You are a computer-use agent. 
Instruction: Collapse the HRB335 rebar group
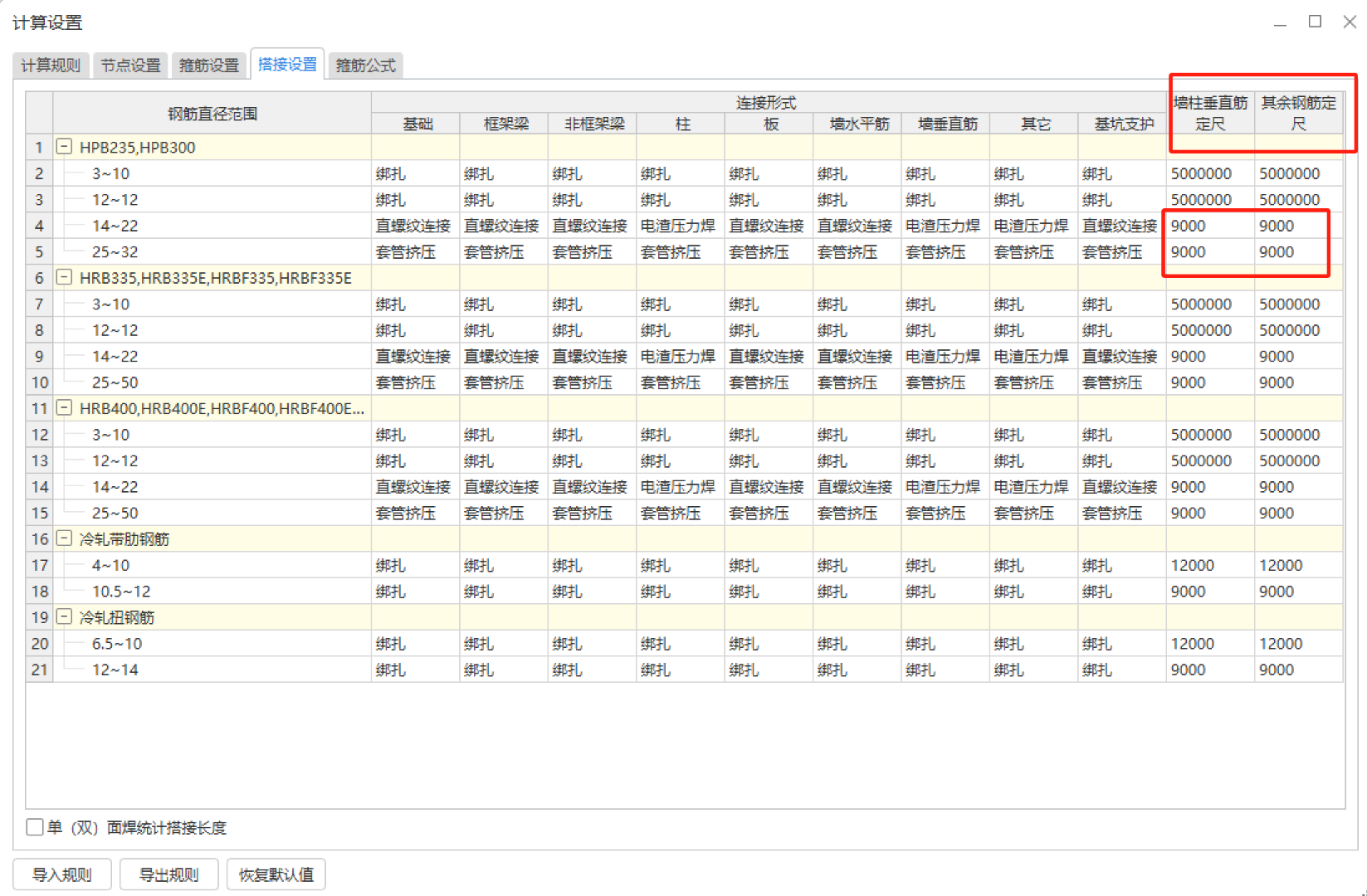[x=64, y=277]
